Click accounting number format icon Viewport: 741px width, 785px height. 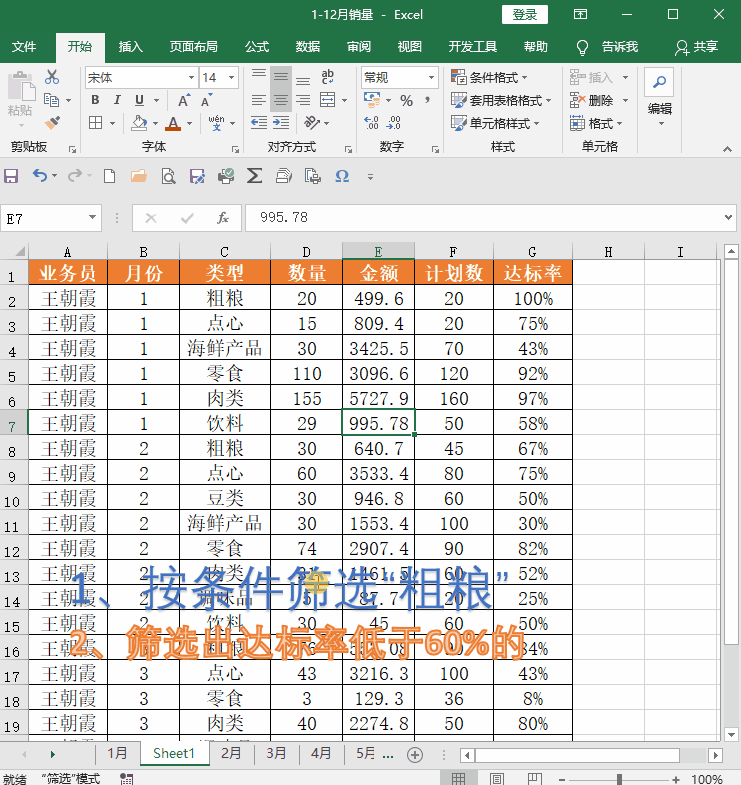pyautogui.click(x=372, y=100)
